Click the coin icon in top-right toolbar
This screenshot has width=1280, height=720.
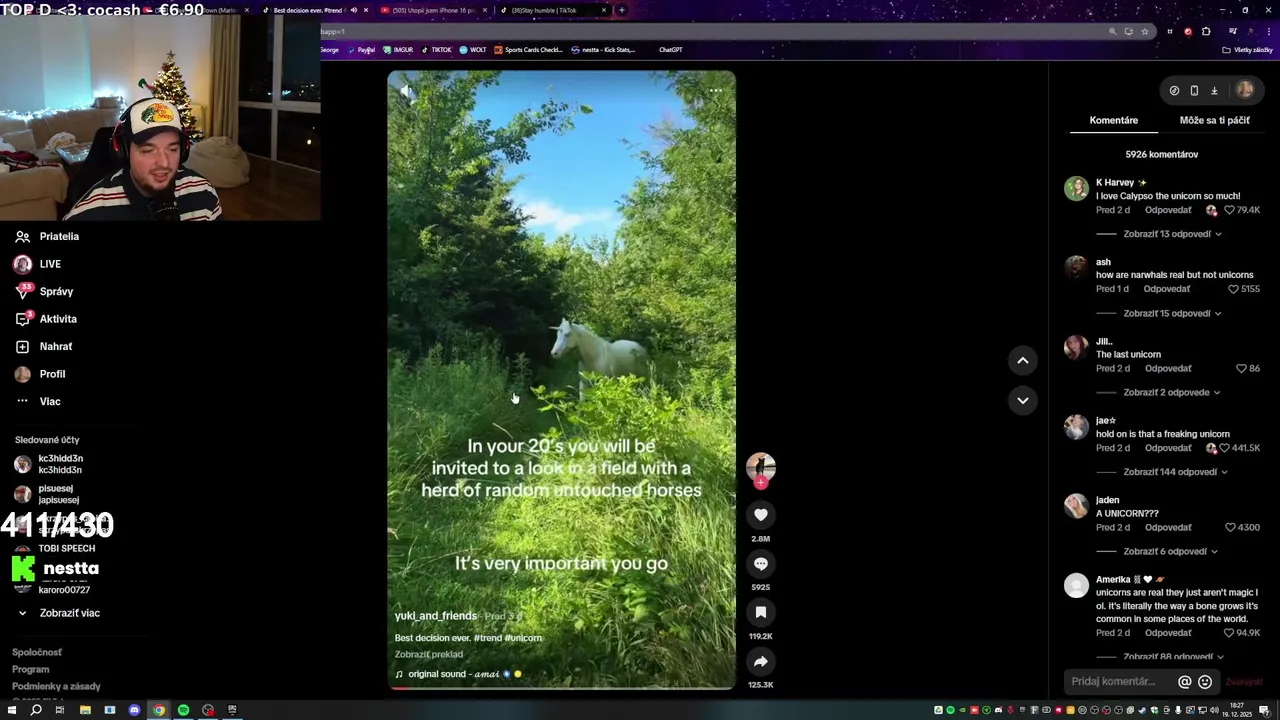(x=1174, y=90)
